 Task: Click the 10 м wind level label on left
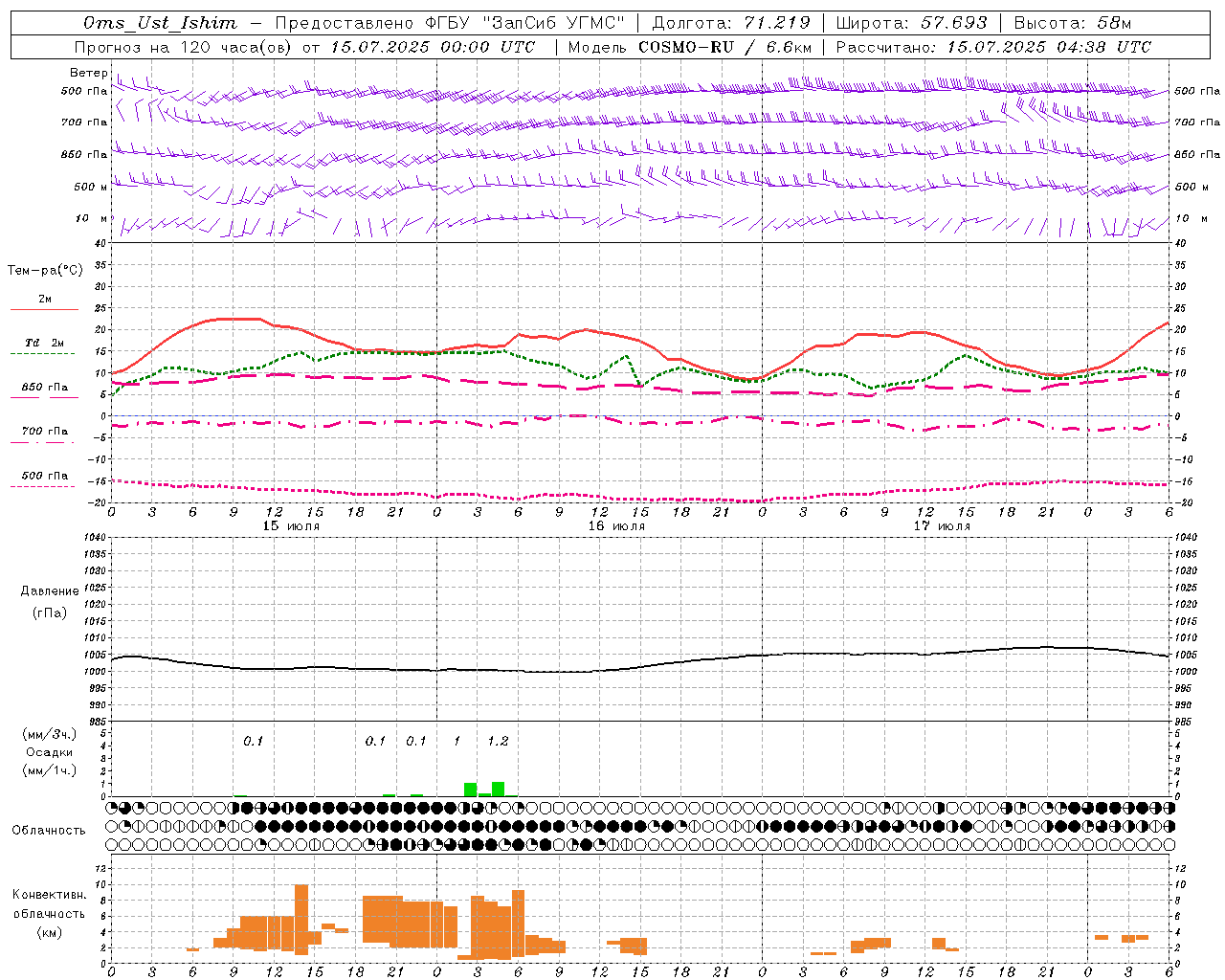pos(93,219)
